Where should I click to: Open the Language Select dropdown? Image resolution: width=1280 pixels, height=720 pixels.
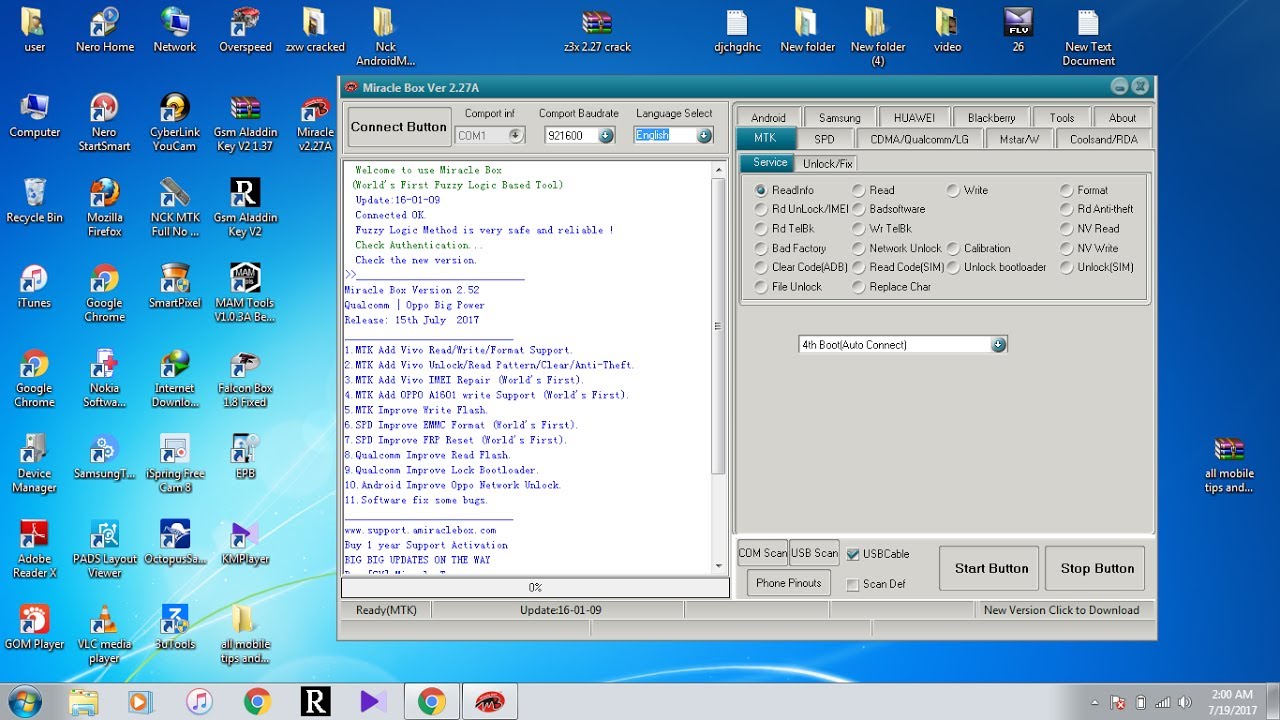click(704, 135)
